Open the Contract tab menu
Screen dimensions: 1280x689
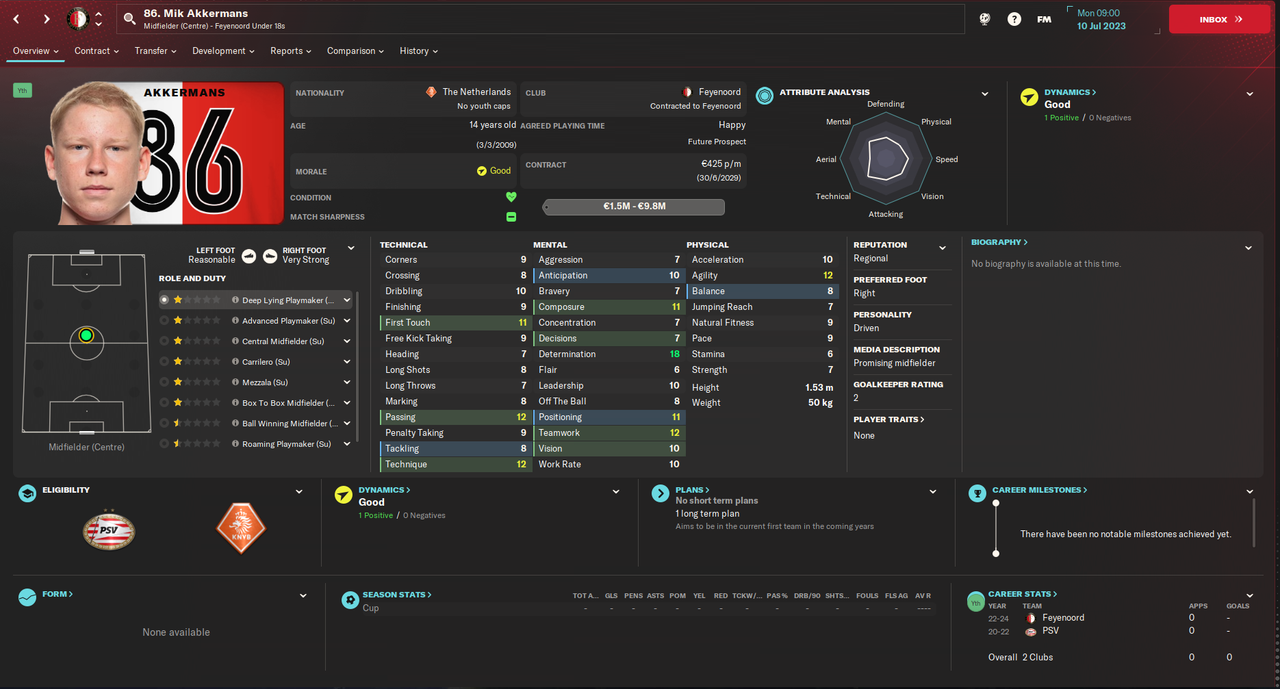(x=97, y=51)
